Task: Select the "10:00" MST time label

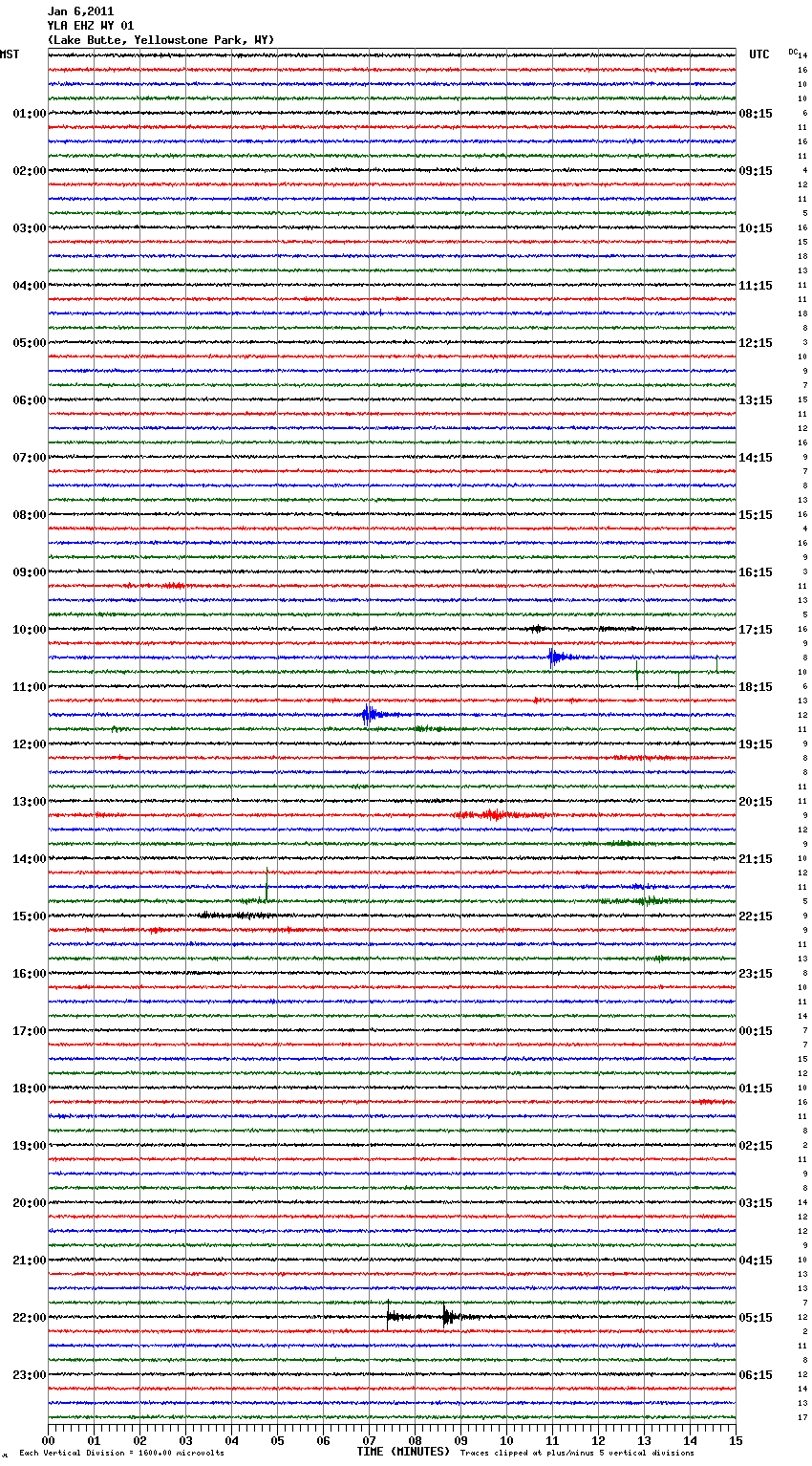Action: coord(30,630)
